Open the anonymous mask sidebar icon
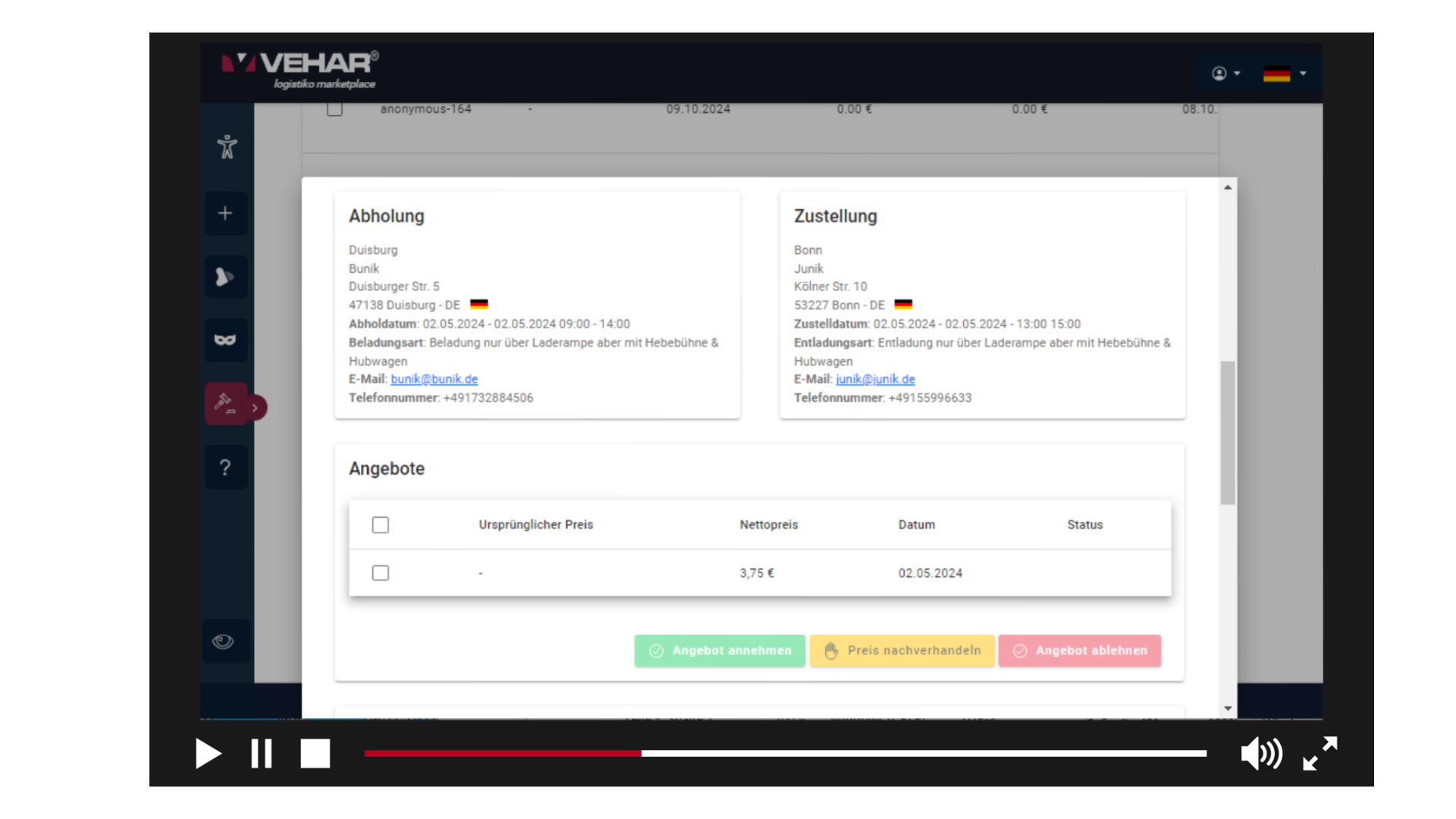 225,340
